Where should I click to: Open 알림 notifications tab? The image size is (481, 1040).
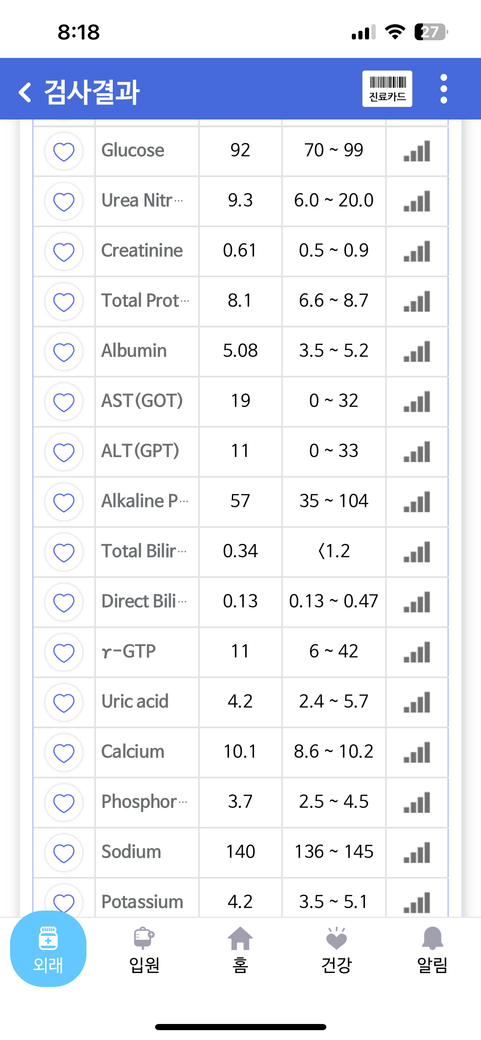tap(433, 950)
